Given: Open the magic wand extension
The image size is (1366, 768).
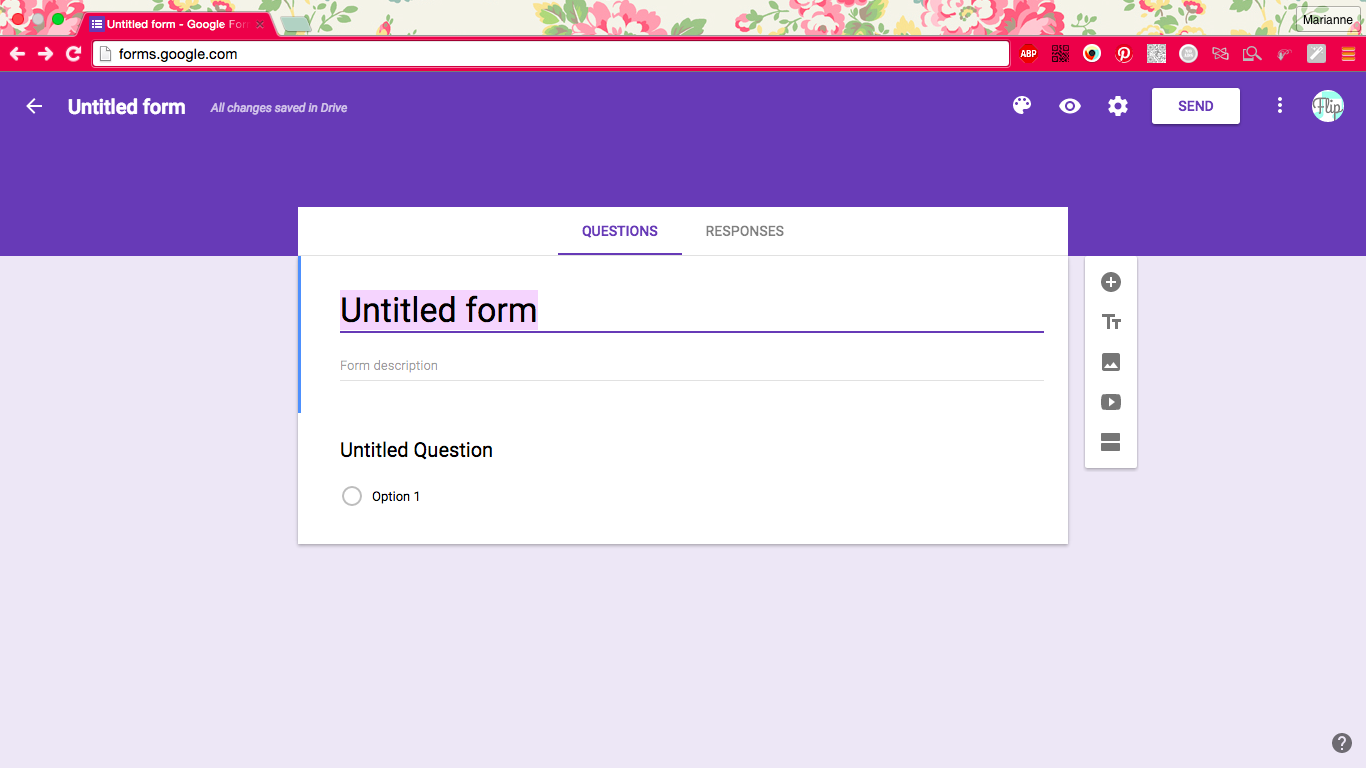Looking at the screenshot, I should (1316, 54).
